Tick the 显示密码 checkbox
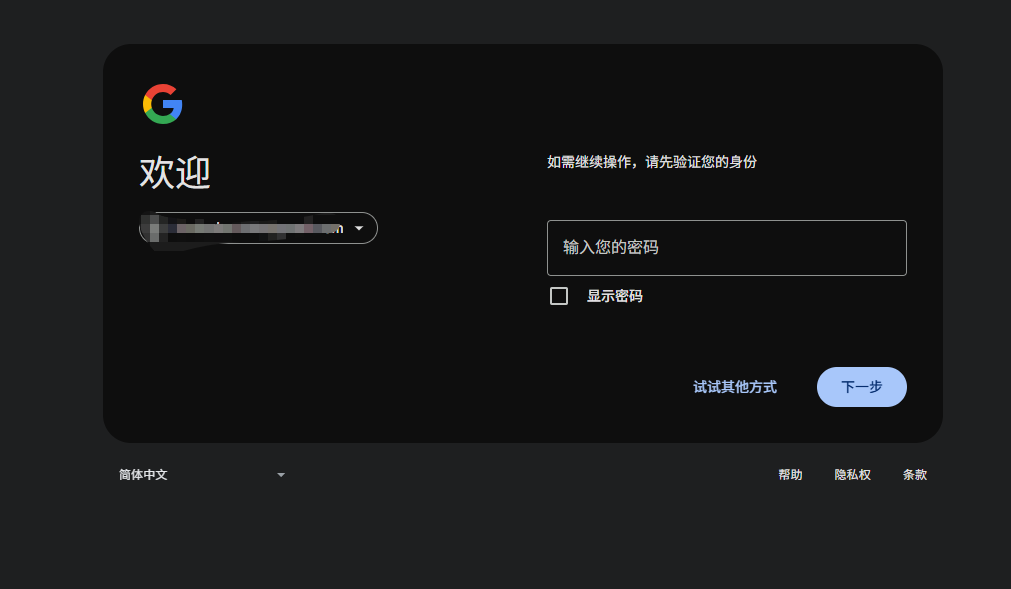 (559, 296)
